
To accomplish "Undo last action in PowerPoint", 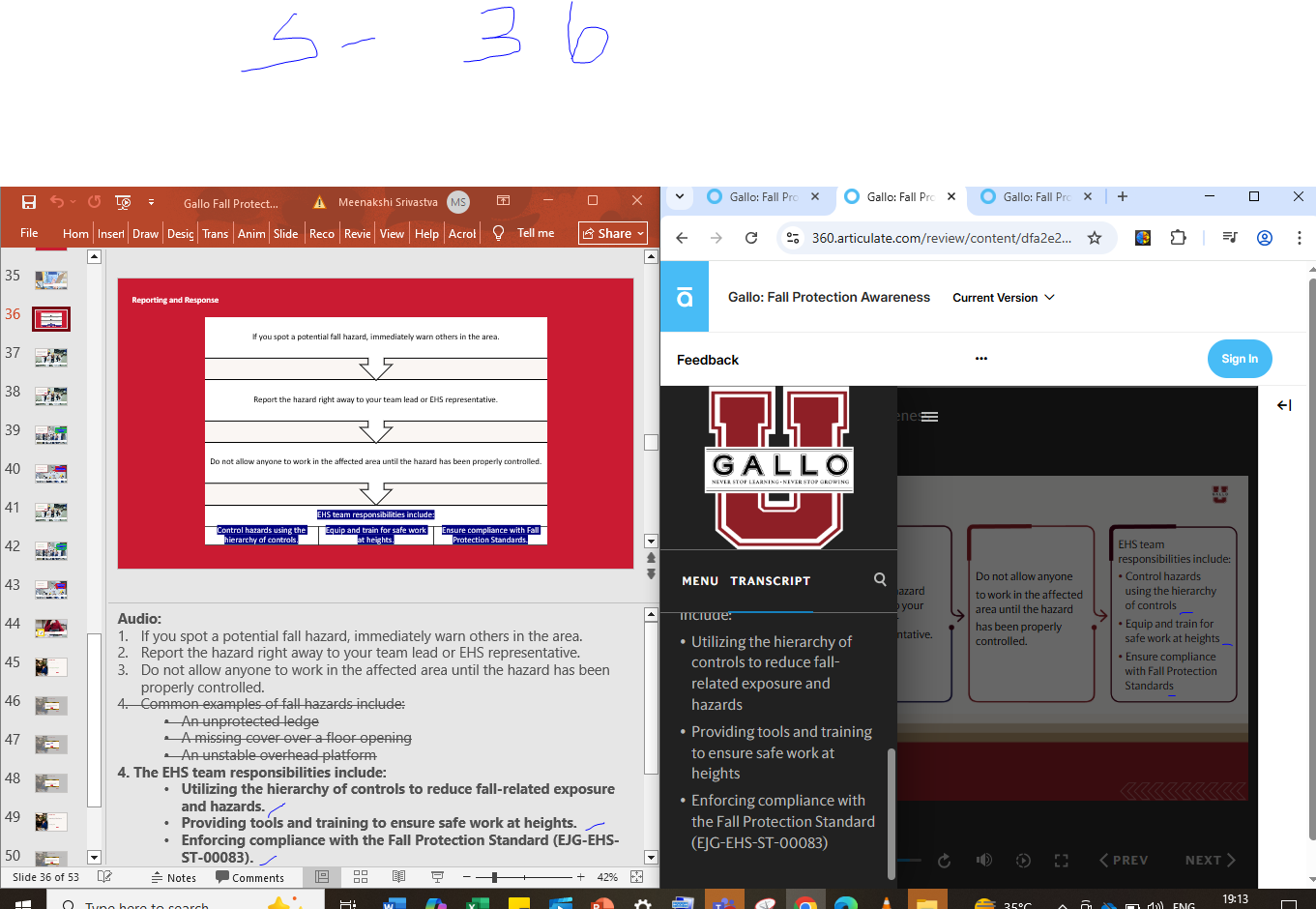I will (57, 202).
